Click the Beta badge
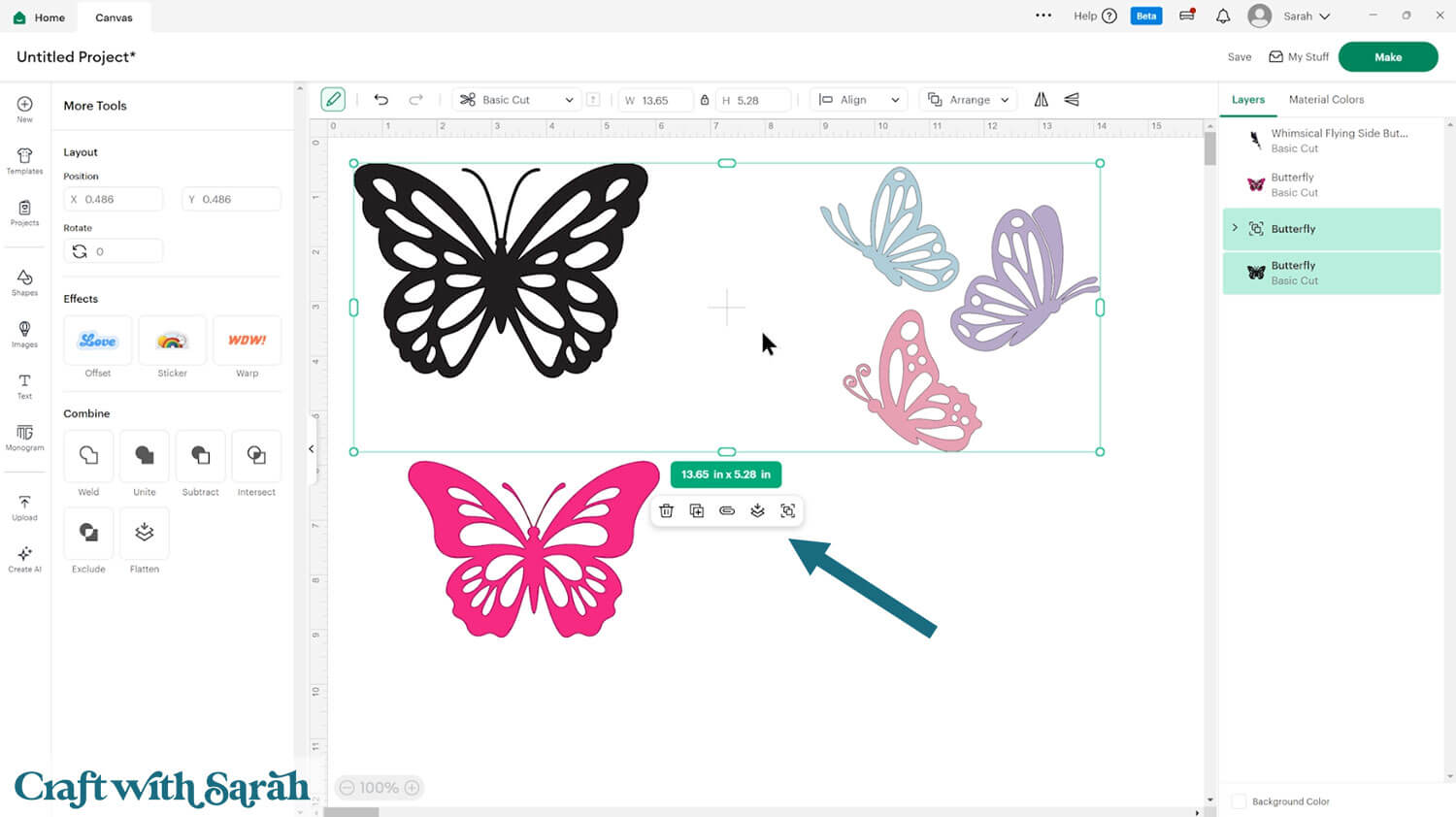Viewport: 1456px width, 817px height. pyautogui.click(x=1146, y=16)
